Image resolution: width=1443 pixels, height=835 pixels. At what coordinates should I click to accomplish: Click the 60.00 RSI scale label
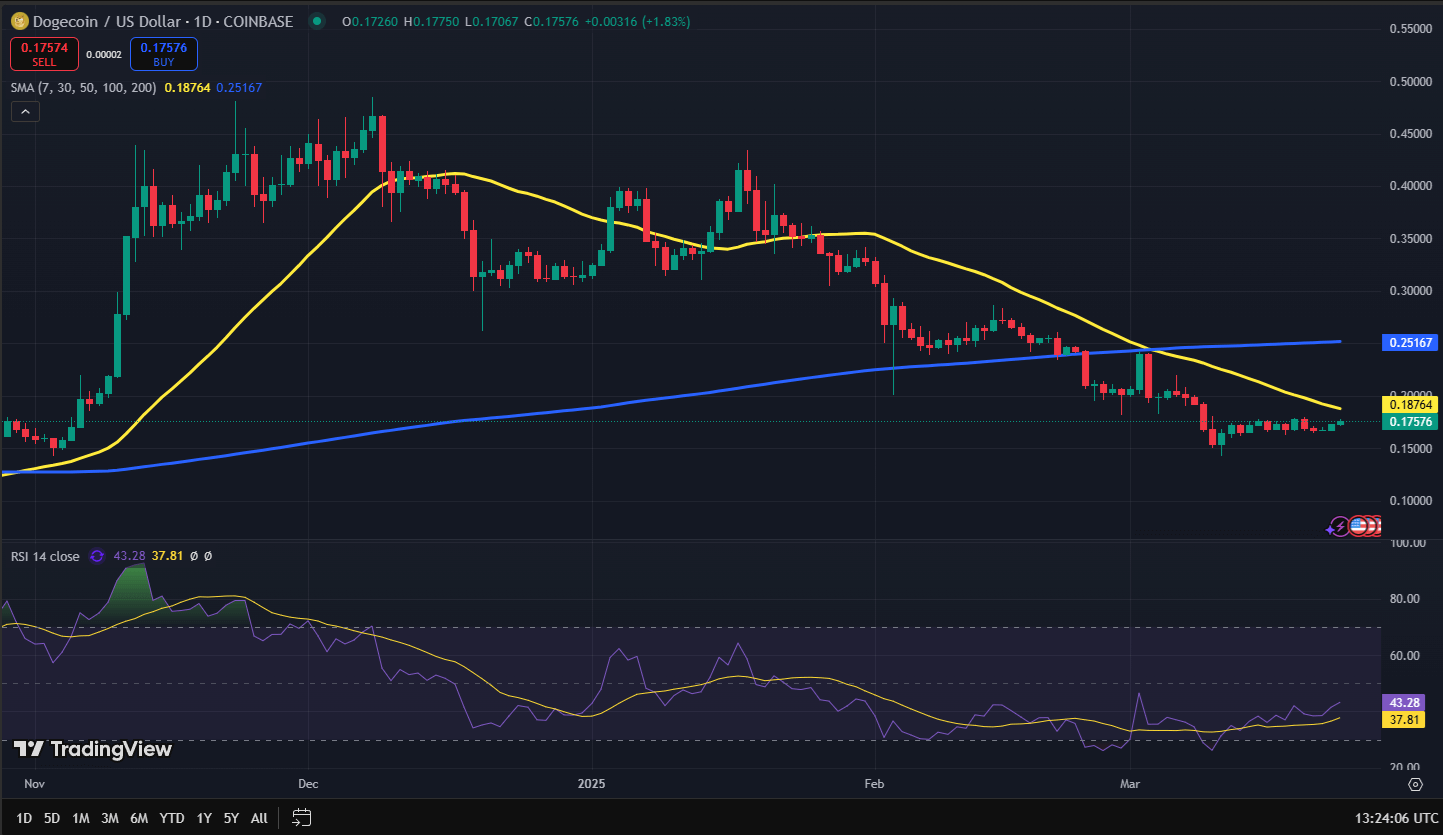[1404, 655]
